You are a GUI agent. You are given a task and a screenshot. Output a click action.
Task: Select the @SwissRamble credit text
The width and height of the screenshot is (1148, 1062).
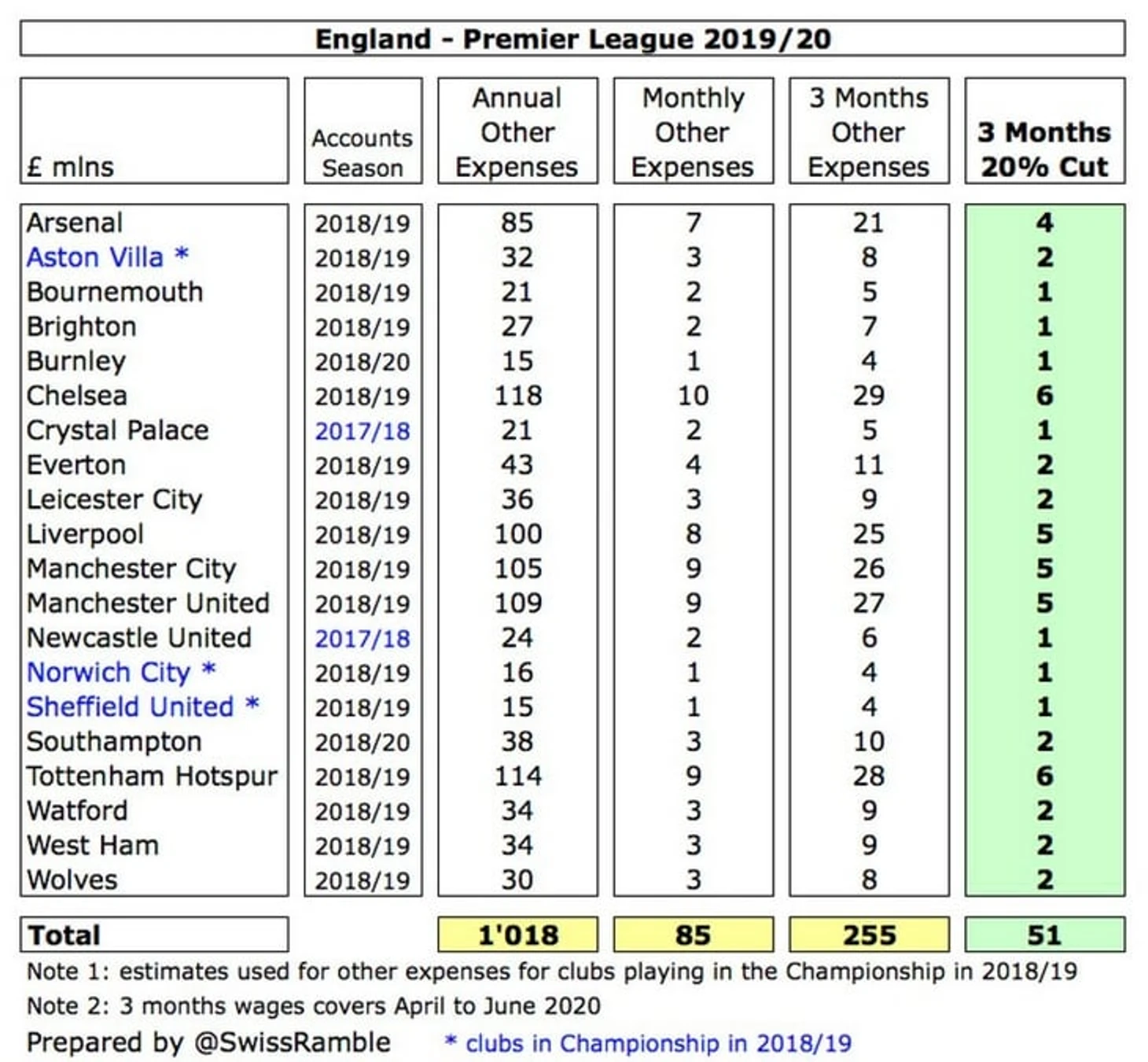(292, 1042)
